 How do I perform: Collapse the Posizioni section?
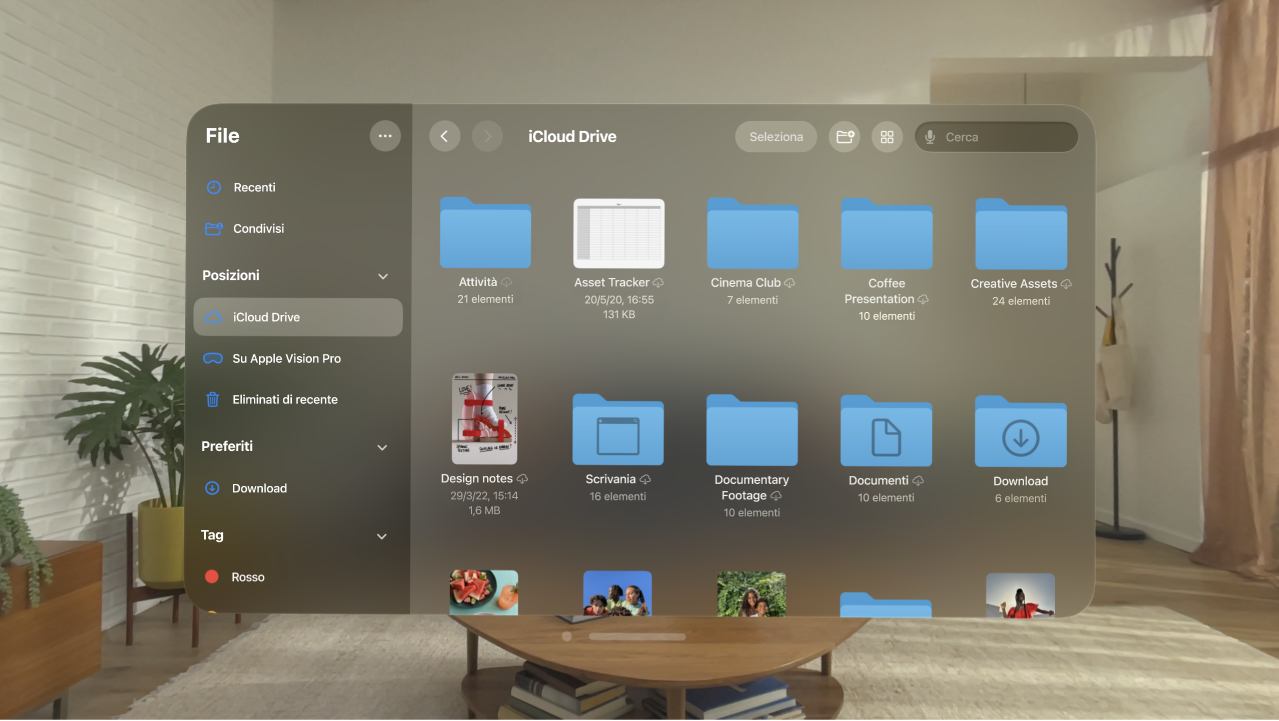click(382, 276)
